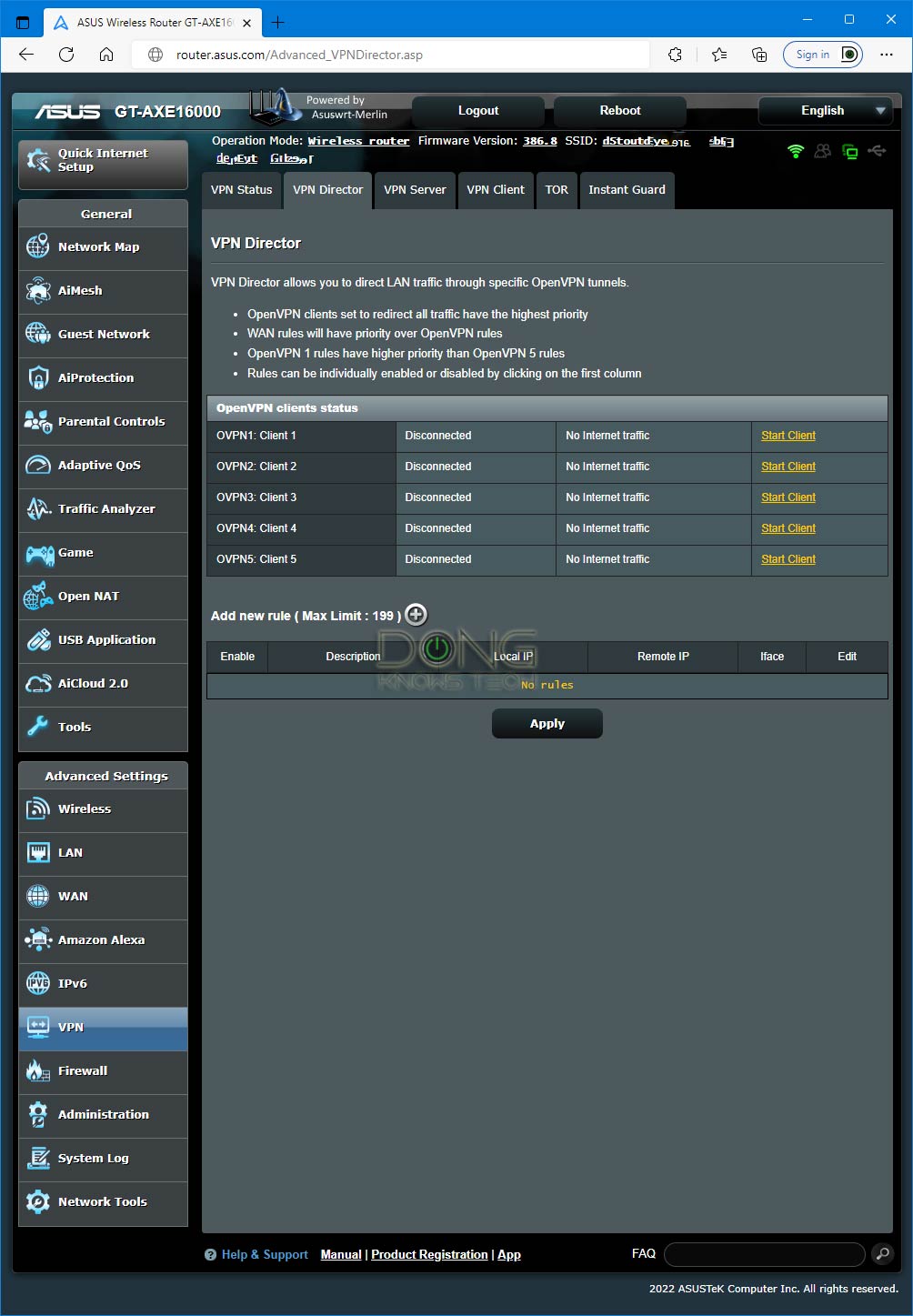The image size is (913, 1316).
Task: Click firmware version 386.8 link
Action: coord(540,141)
